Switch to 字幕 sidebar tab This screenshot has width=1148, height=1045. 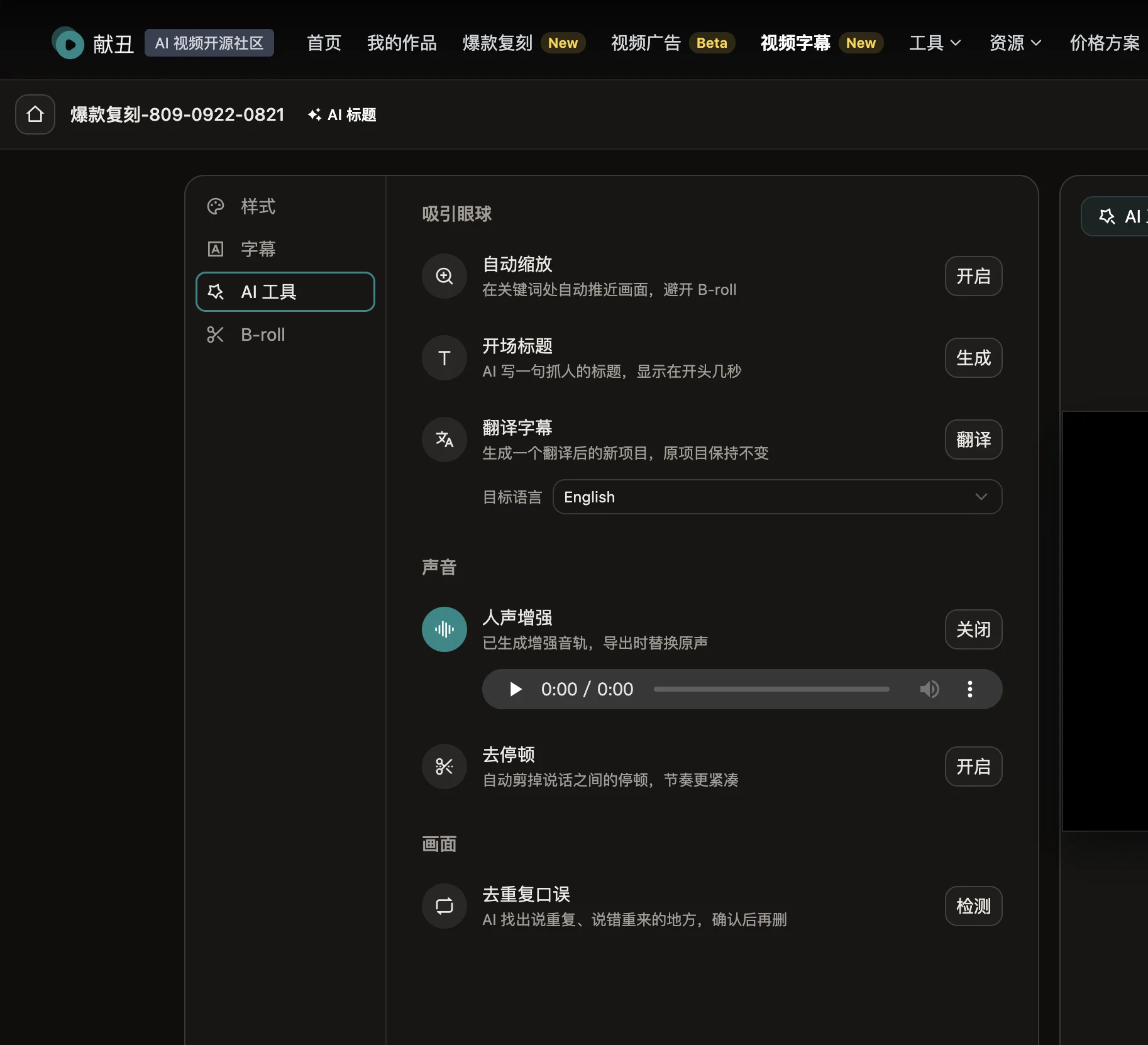point(285,249)
